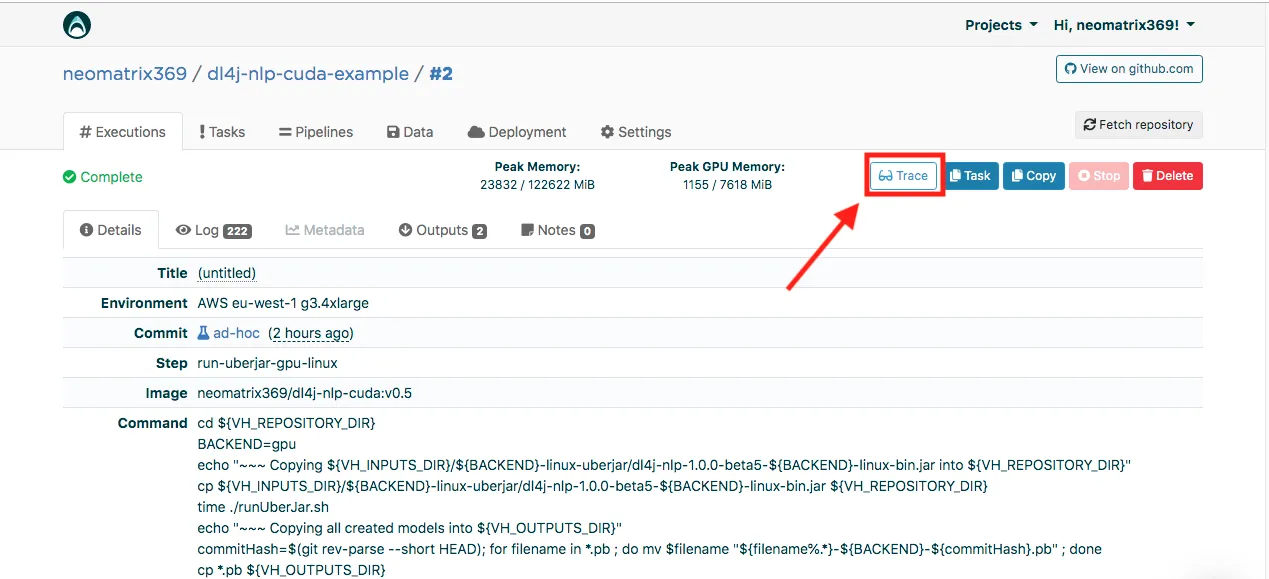The image size is (1269, 579).
Task: Click the (untitled) title value
Action: 227,273
